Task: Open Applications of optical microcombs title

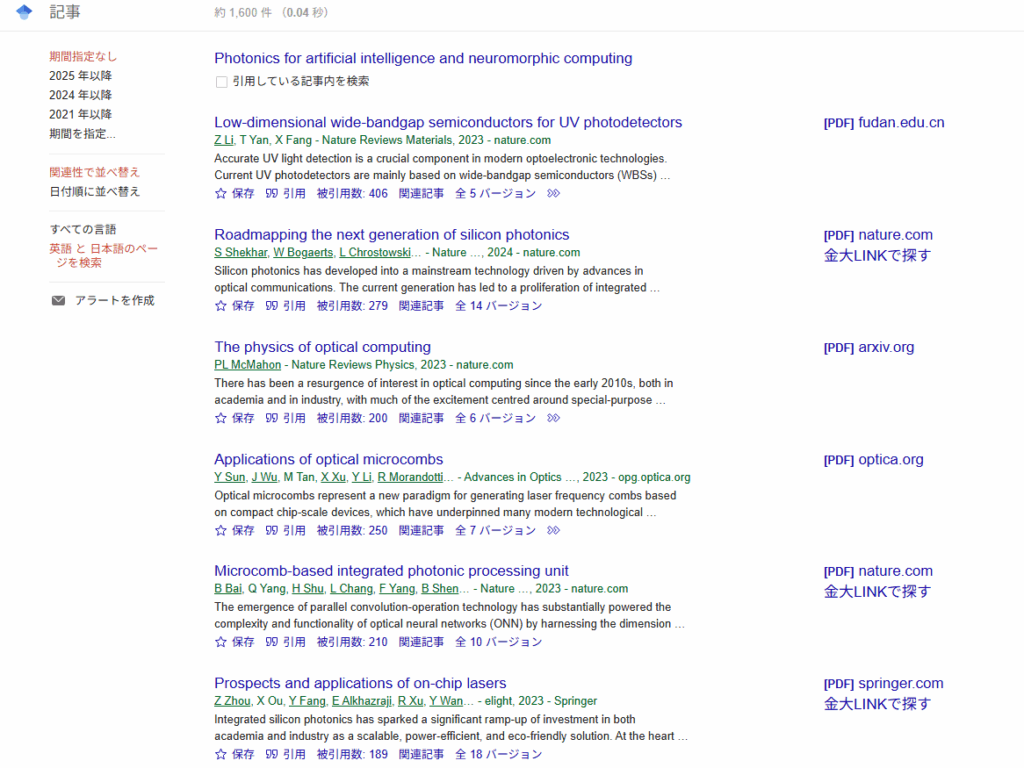Action: (328, 459)
